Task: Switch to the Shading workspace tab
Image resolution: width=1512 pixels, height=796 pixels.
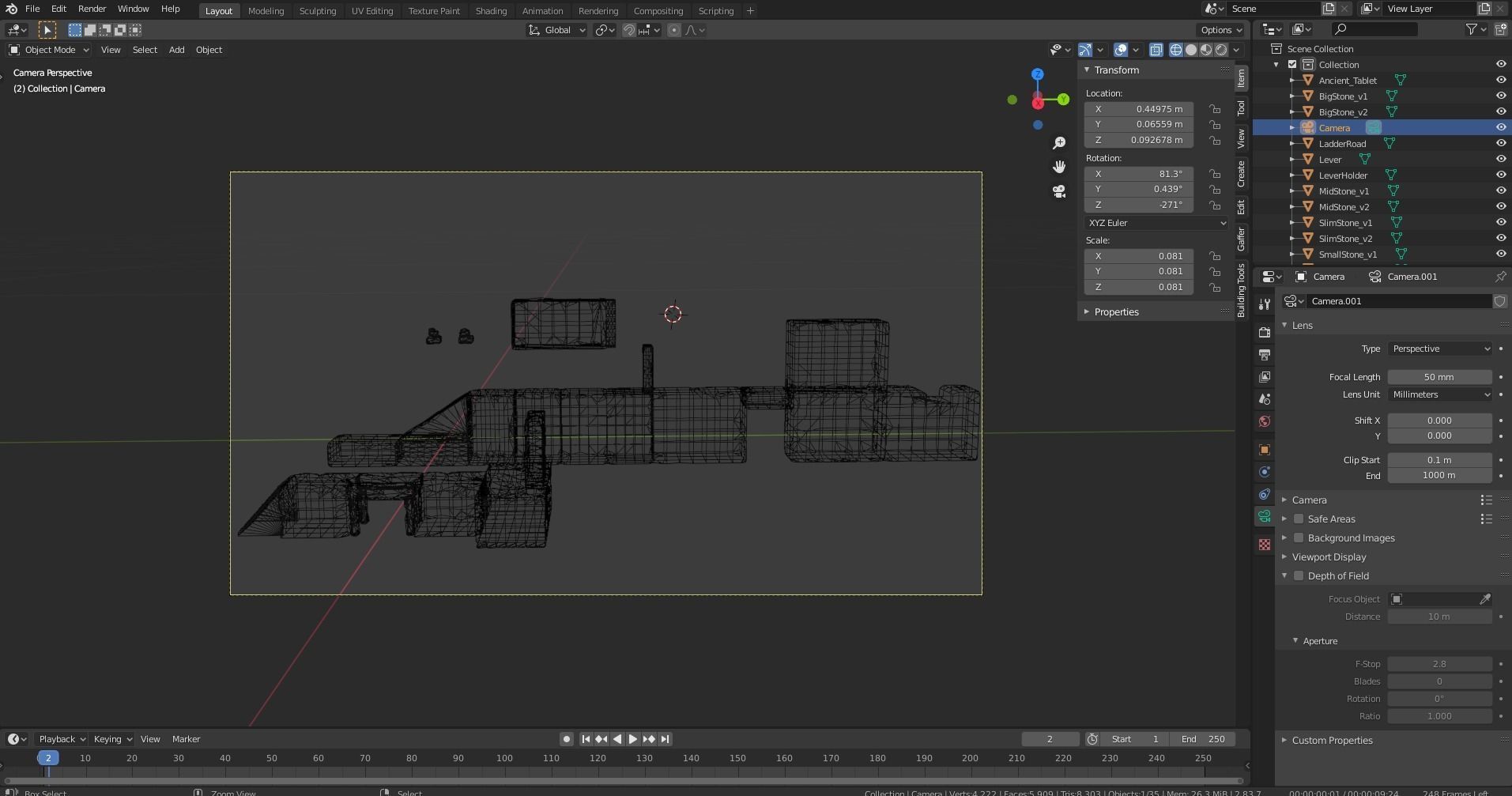Action: 491,11
